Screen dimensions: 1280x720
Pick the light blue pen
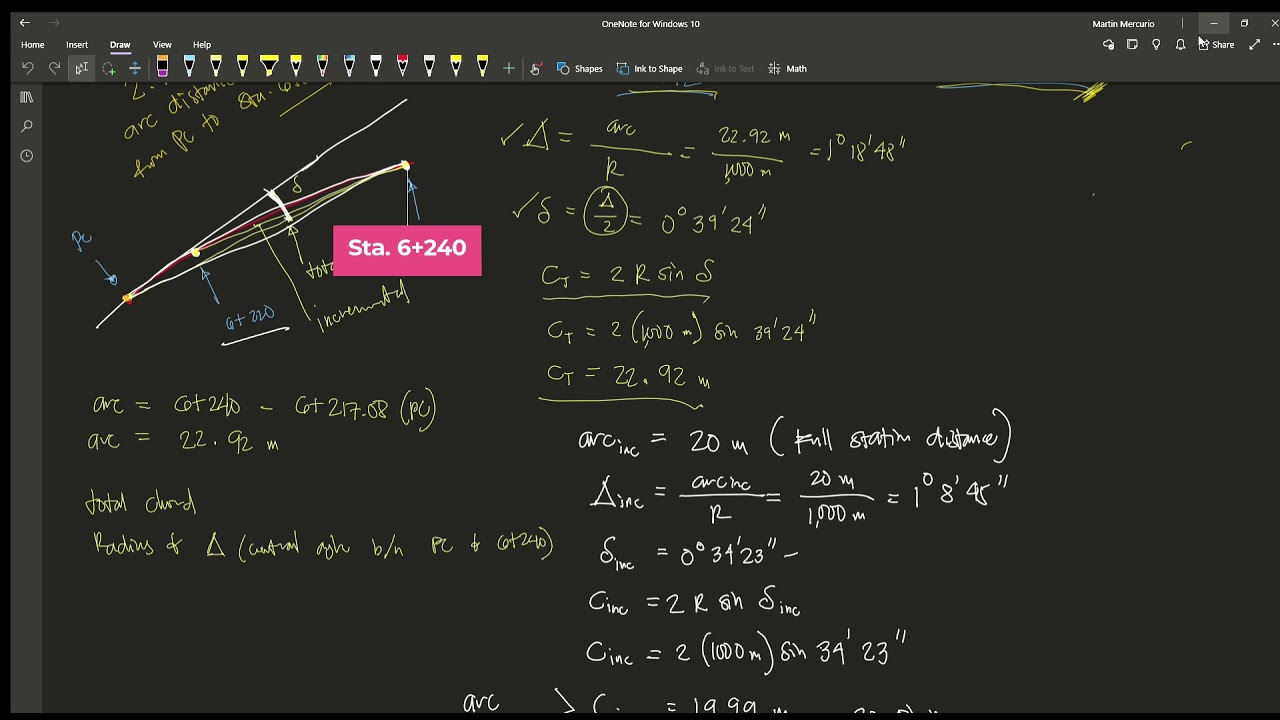189,67
